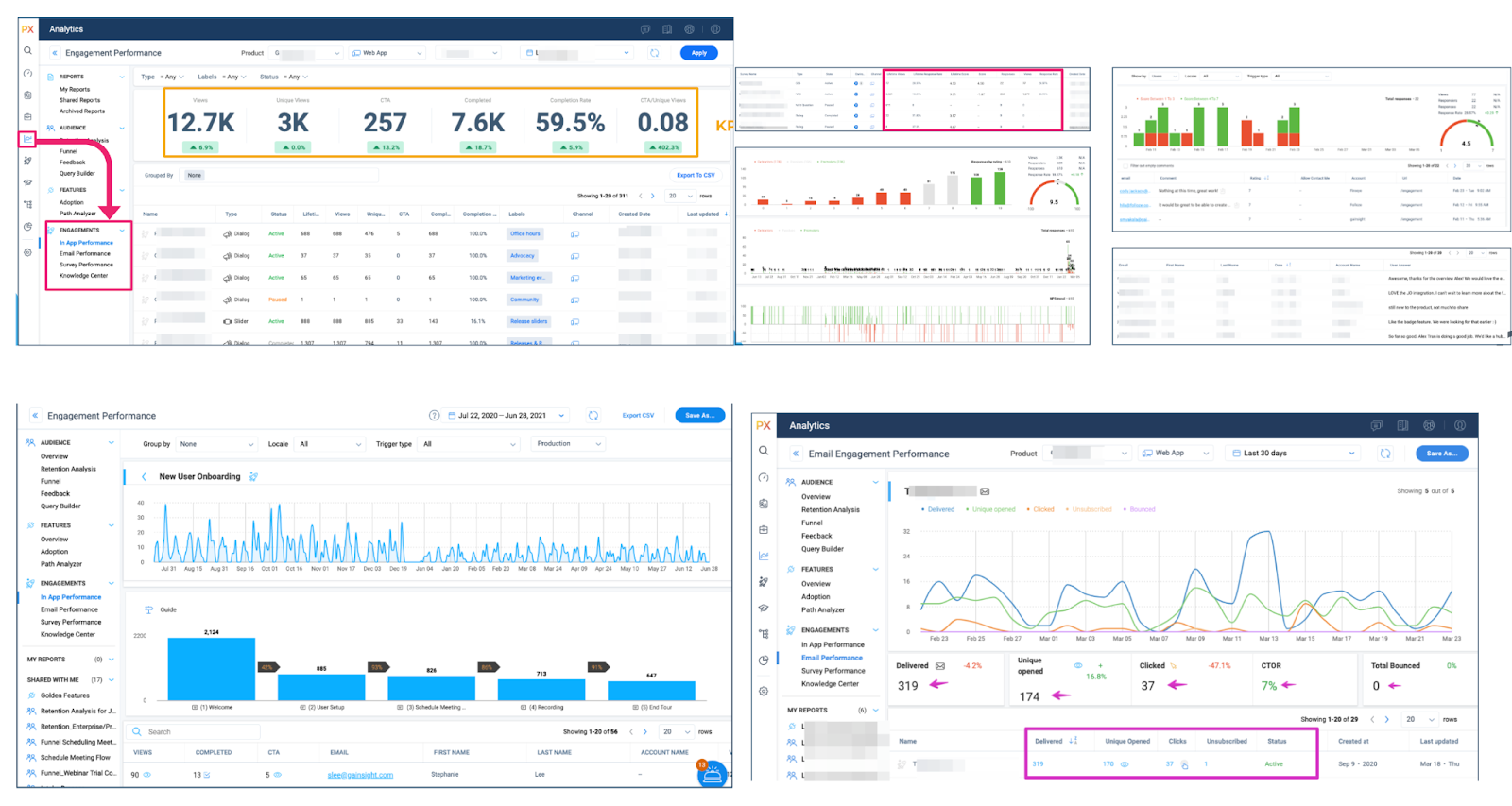This screenshot has width=1512, height=806.
Task: Click PX logo in Email Engagement Performance window
Action: [764, 425]
